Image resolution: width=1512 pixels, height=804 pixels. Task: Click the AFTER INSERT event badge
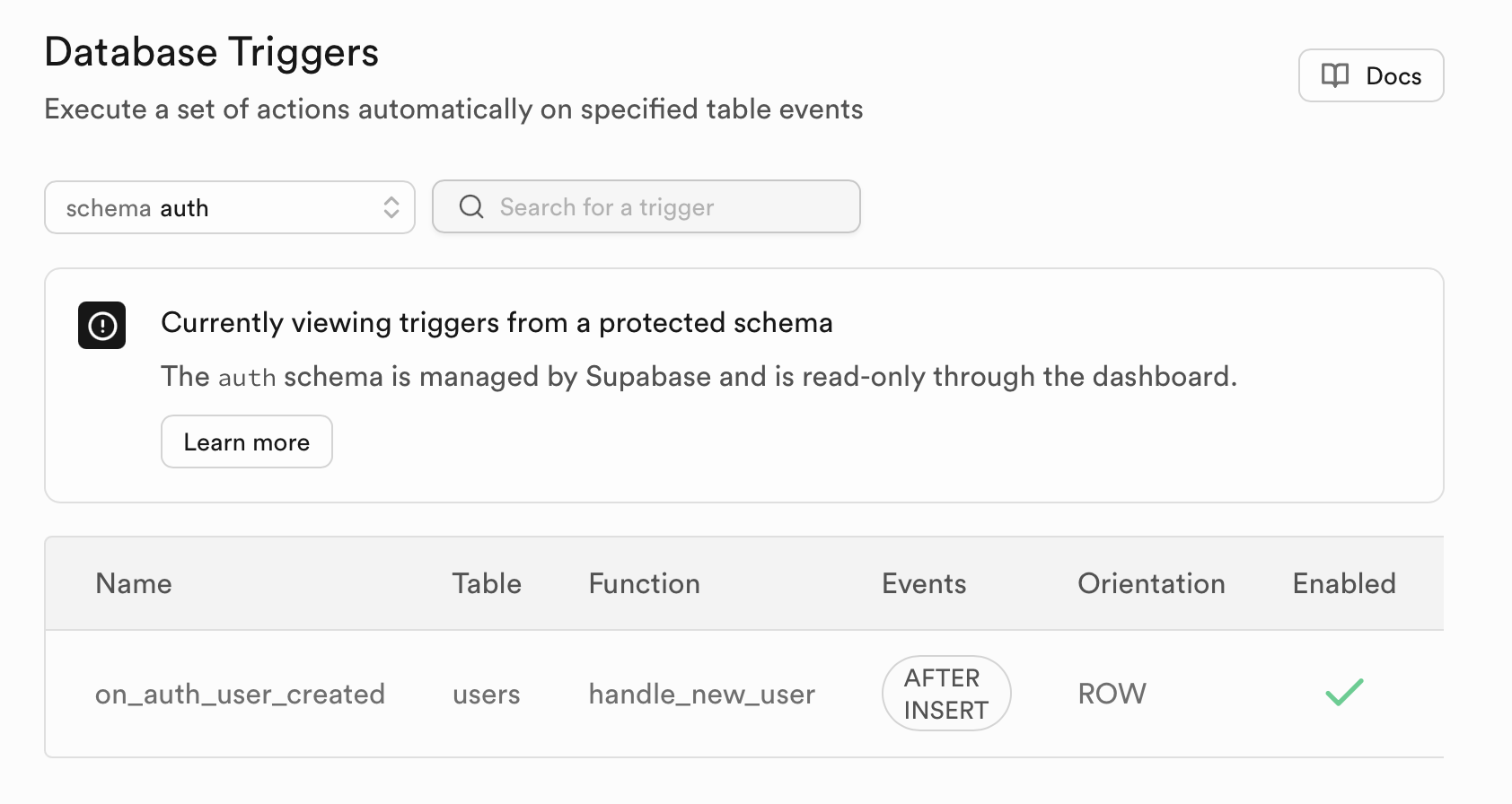click(x=946, y=694)
